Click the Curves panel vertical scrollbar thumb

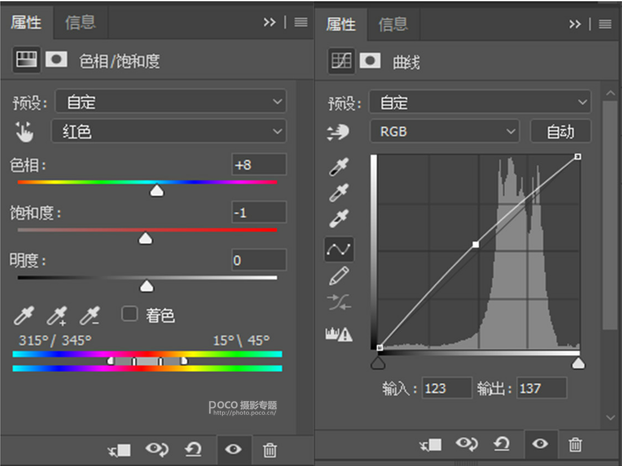click(x=609, y=215)
